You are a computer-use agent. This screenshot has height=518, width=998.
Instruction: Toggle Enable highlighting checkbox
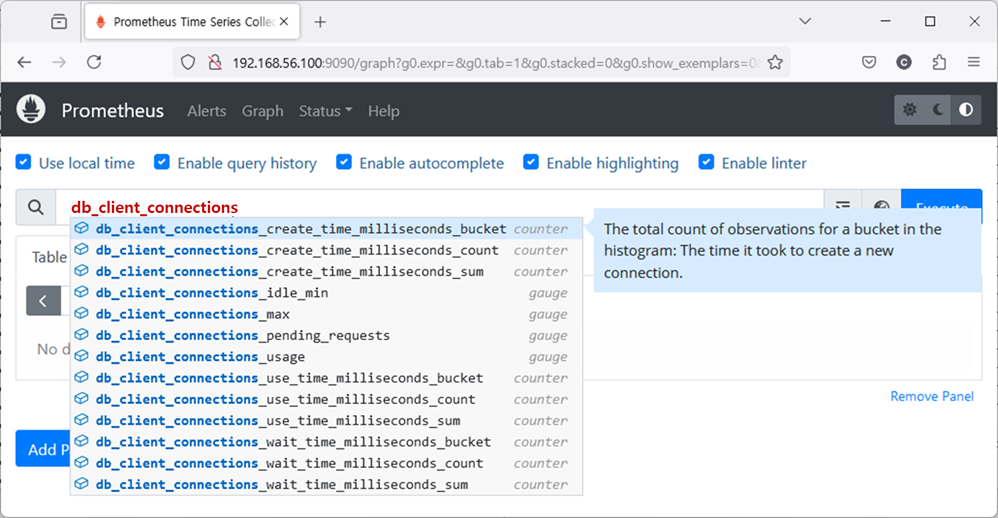point(531,162)
